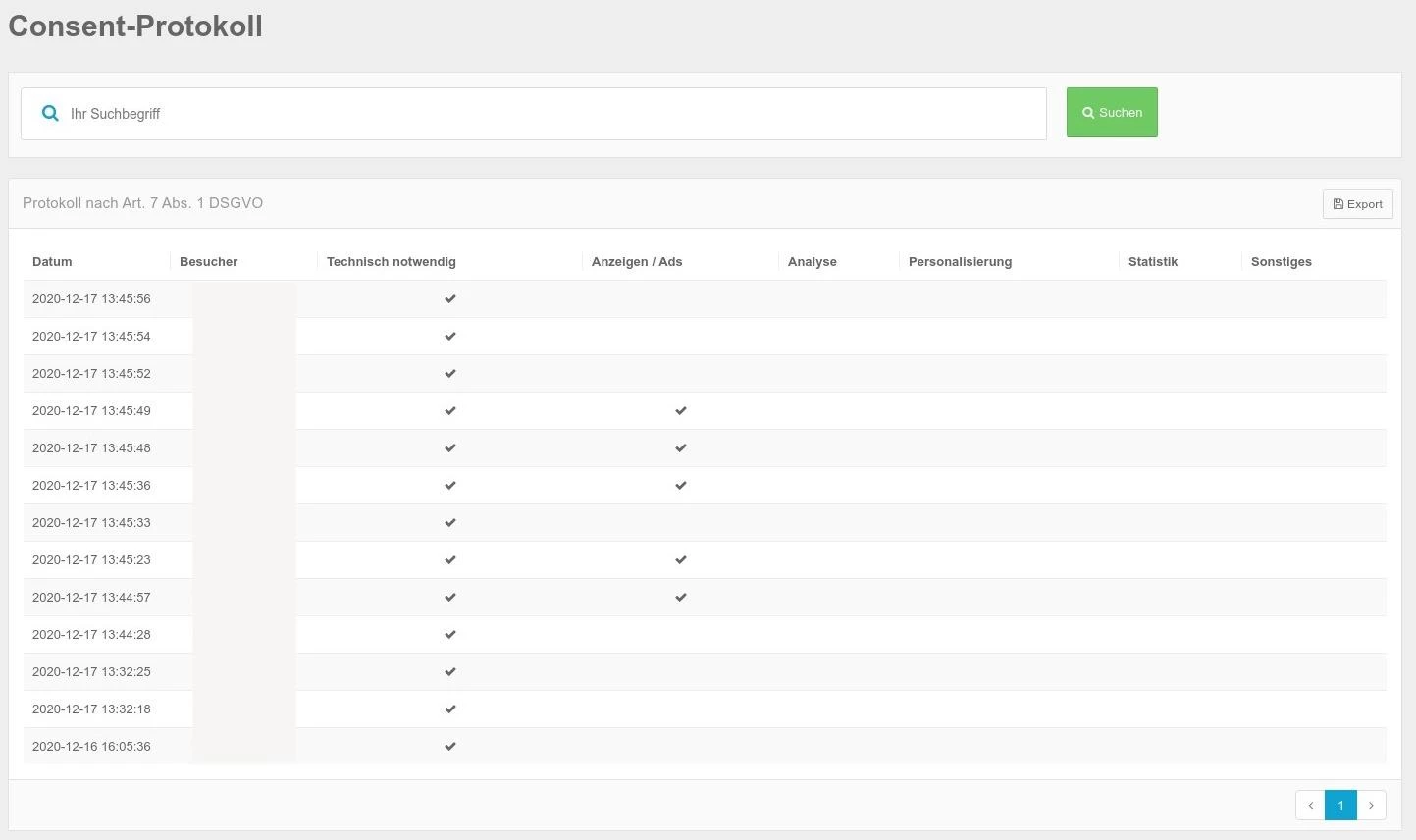Click Sonstiges column header
Viewport: 1416px width, 840px height.
click(x=1281, y=262)
